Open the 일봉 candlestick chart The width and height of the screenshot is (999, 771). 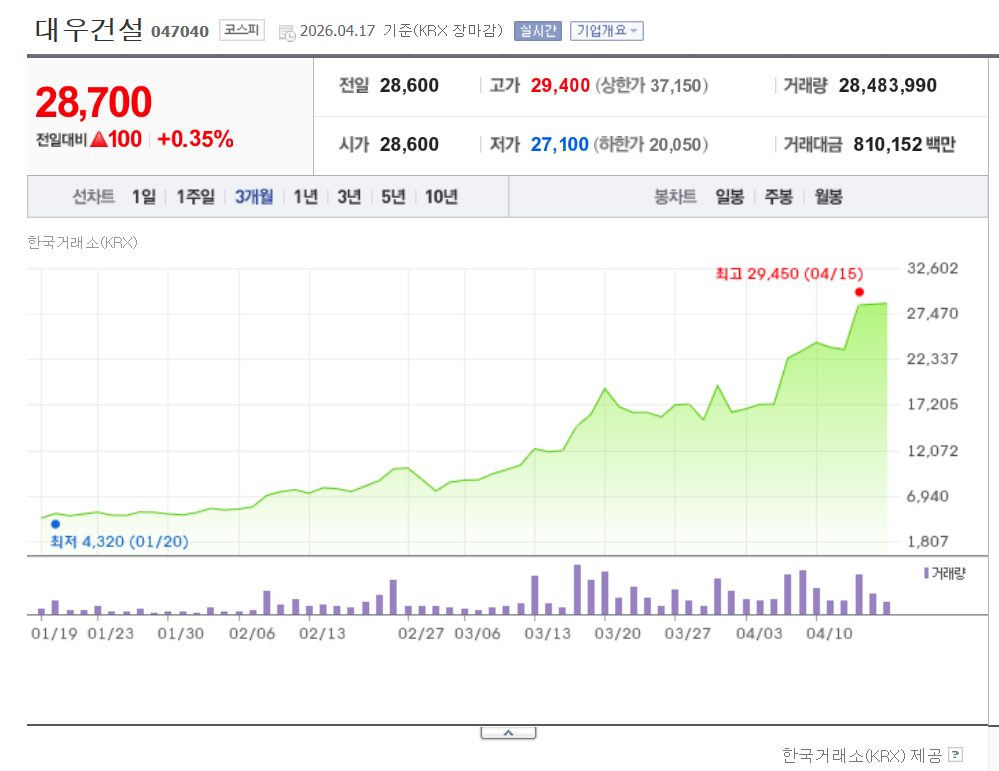pos(729,197)
